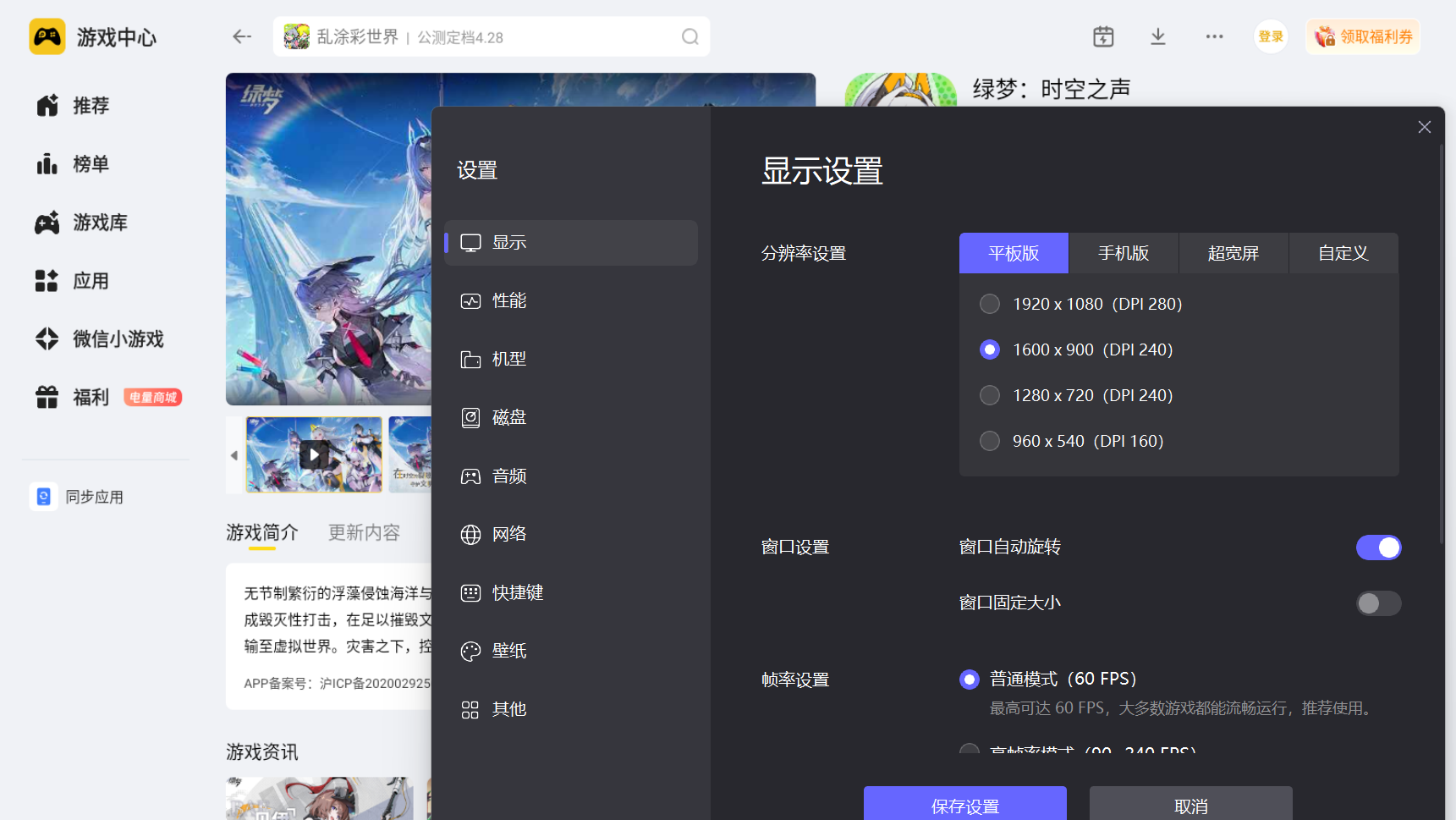Click the 取消 button
This screenshot has width=1456, height=820.
point(1190,805)
